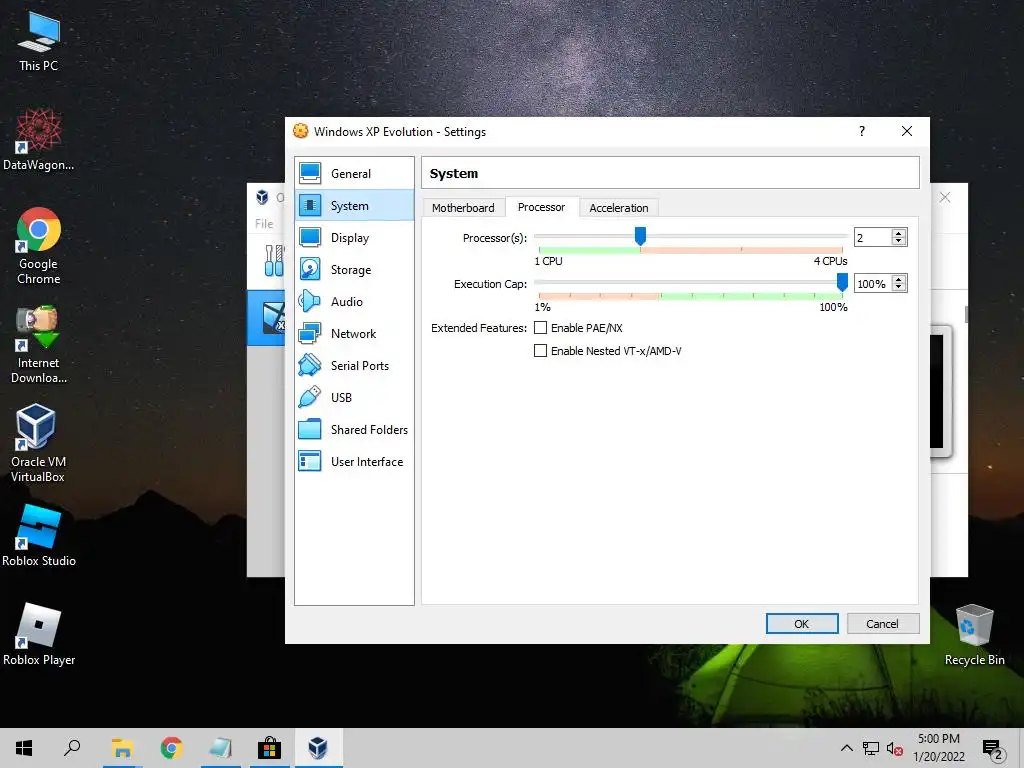The width and height of the screenshot is (1024, 768).
Task: Click the VirtualBox taskbar button
Action: tap(318, 748)
